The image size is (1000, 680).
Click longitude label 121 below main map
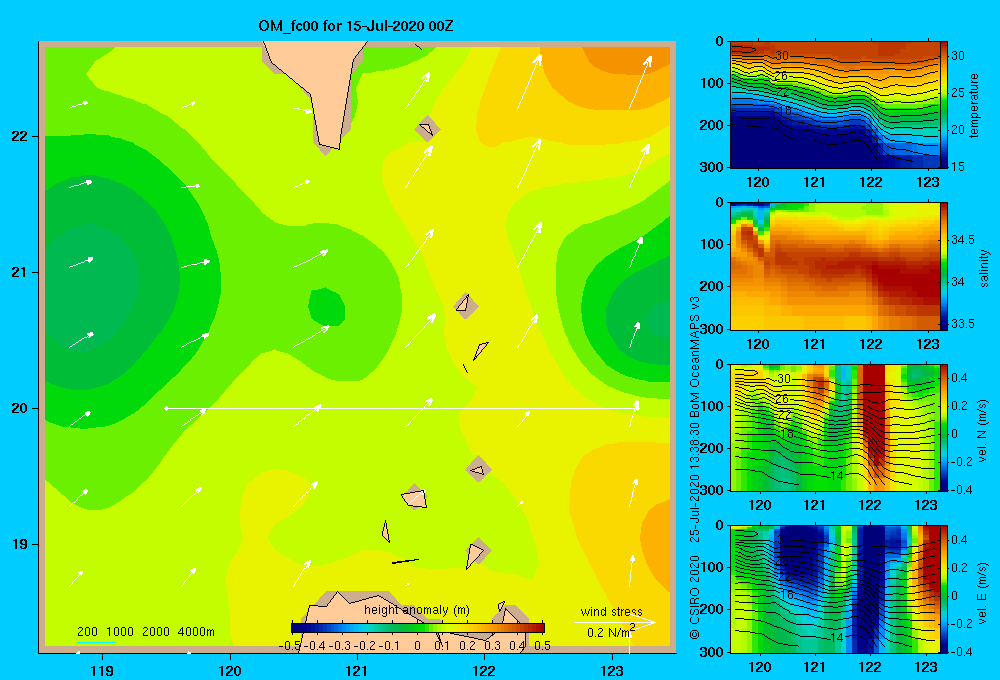point(357,670)
